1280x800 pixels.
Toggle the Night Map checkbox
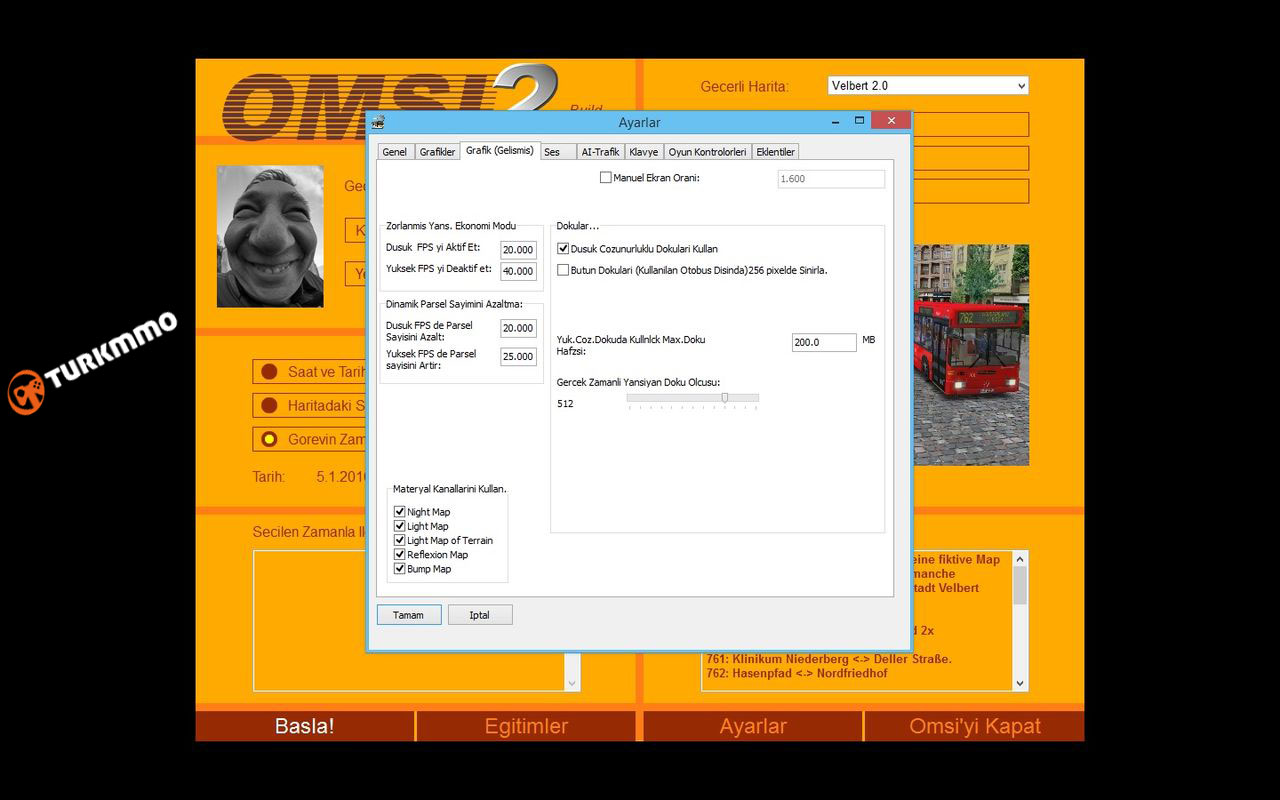399,512
